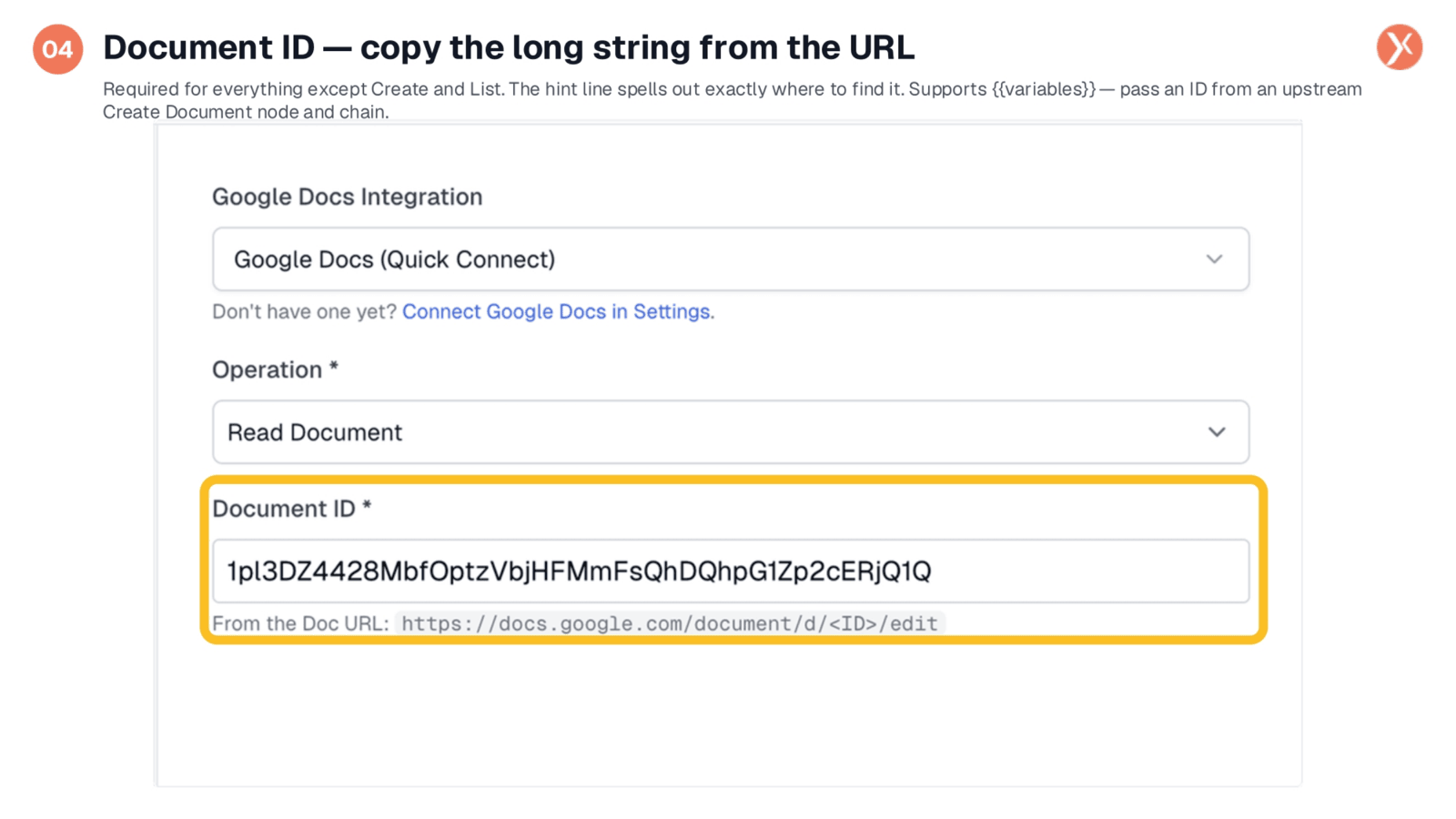Click the orange 04 step badge

pos(58,49)
